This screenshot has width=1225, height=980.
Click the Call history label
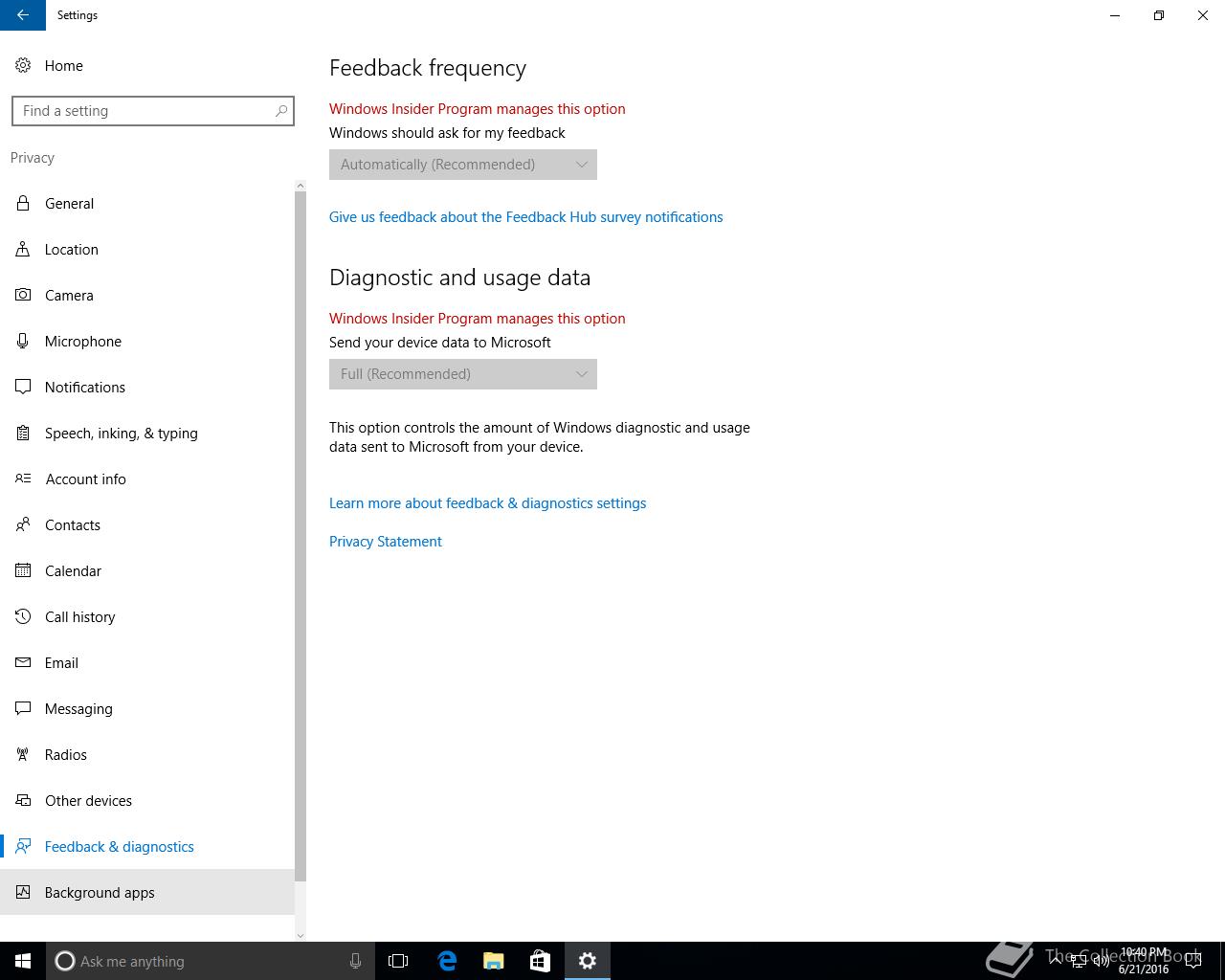click(x=80, y=617)
